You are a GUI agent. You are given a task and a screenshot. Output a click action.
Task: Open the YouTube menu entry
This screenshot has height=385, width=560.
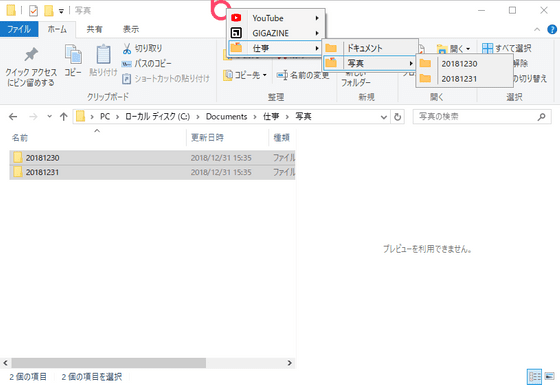[276, 18]
